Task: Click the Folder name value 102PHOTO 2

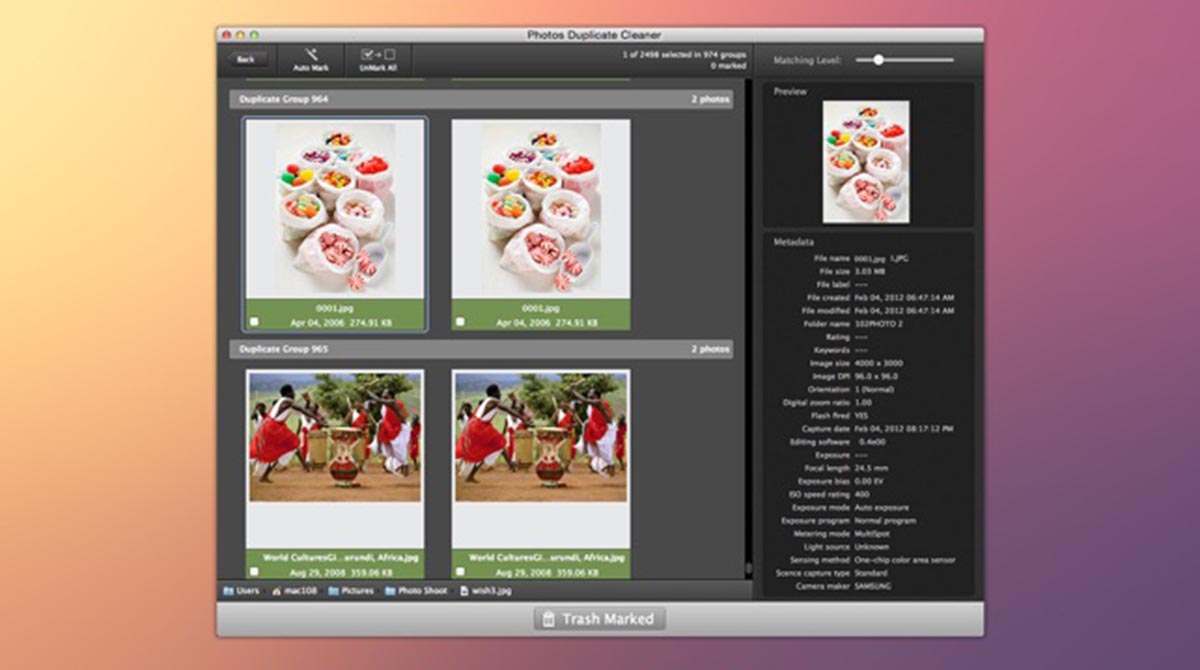Action: point(878,323)
